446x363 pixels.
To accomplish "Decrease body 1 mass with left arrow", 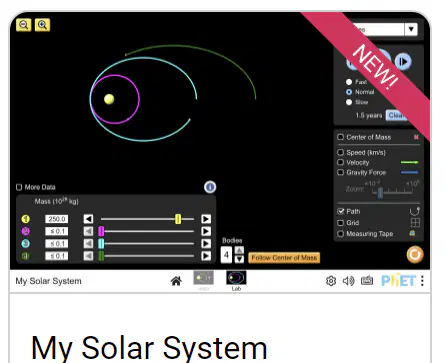I will pyautogui.click(x=88, y=219).
